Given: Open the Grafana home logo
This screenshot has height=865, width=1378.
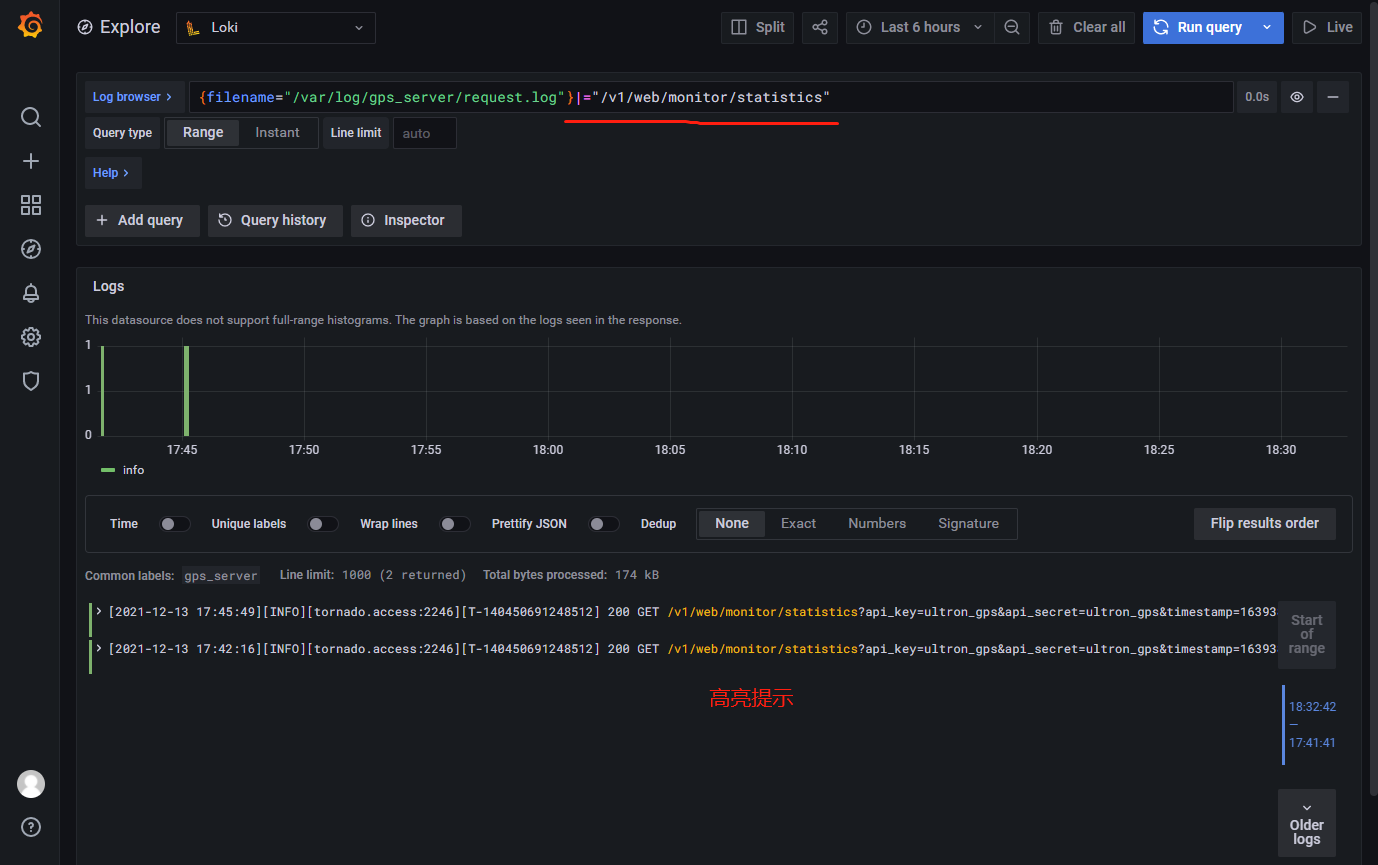Looking at the screenshot, I should (x=30, y=26).
